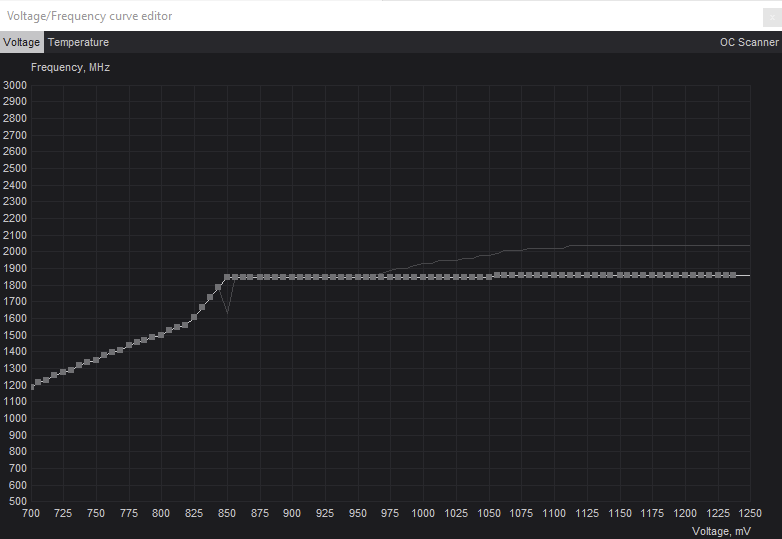
Task: Click the 1500 frequency axis label
Action: click(14, 335)
